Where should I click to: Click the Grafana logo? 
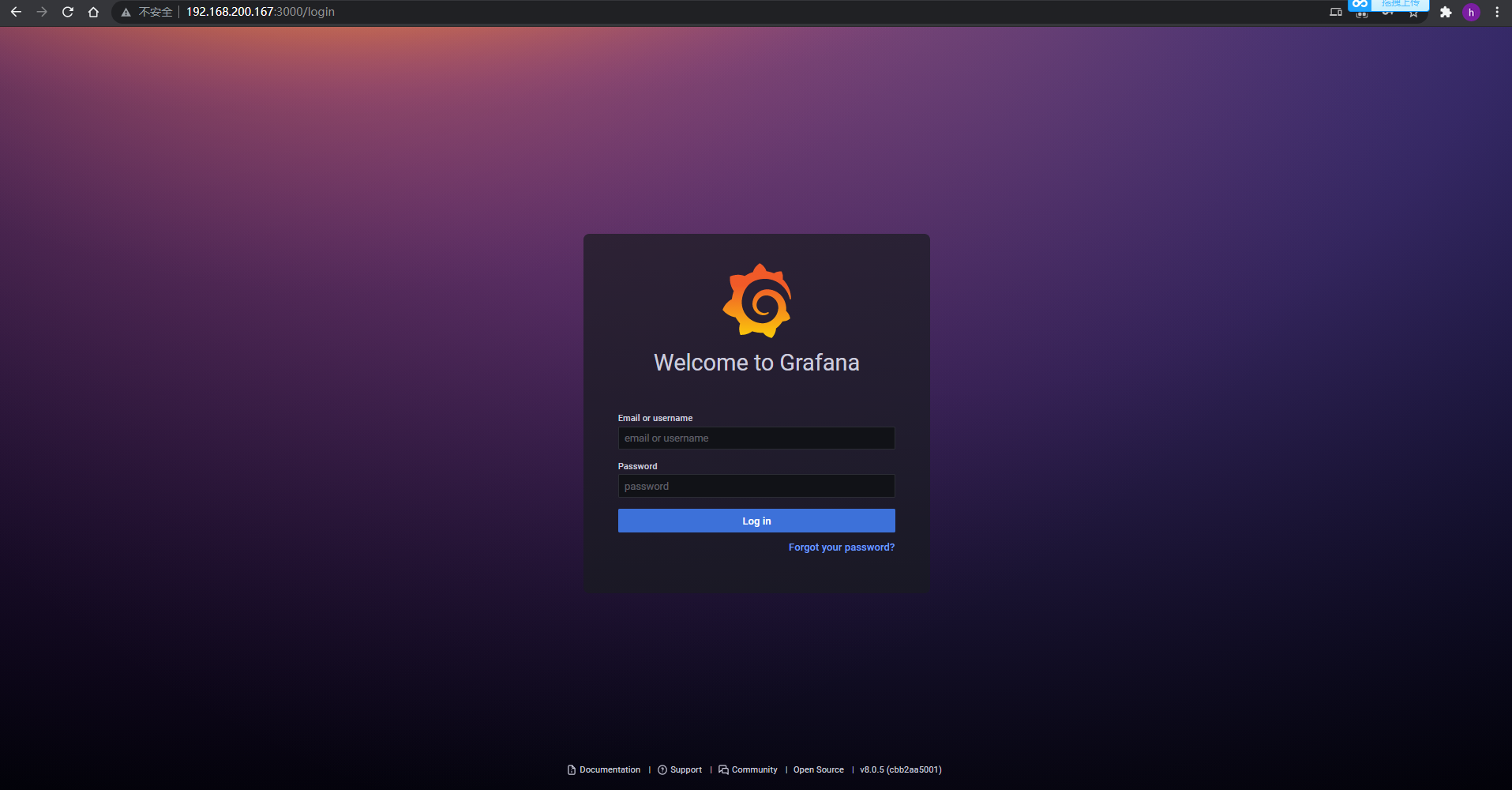tap(757, 301)
